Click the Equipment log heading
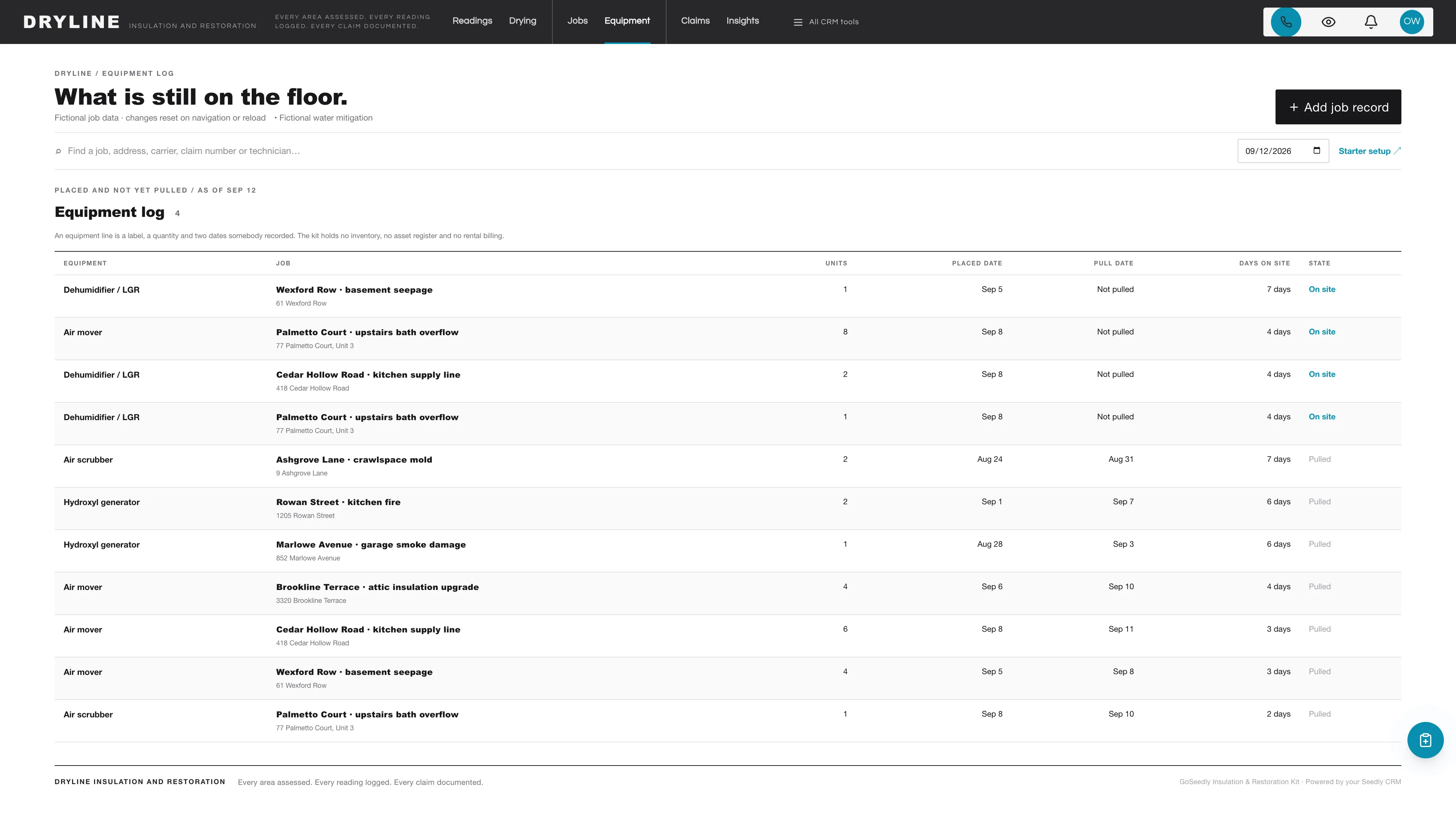 (109, 212)
